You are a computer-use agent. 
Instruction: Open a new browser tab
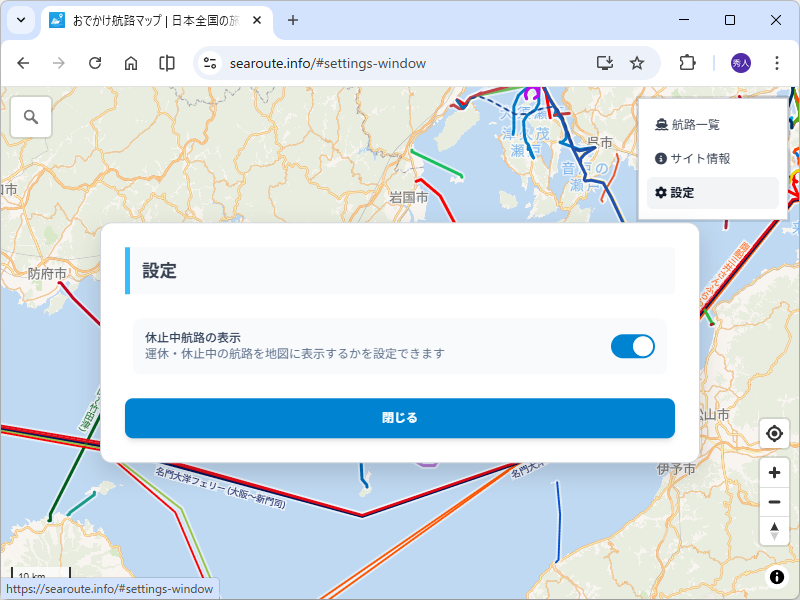[x=292, y=20]
